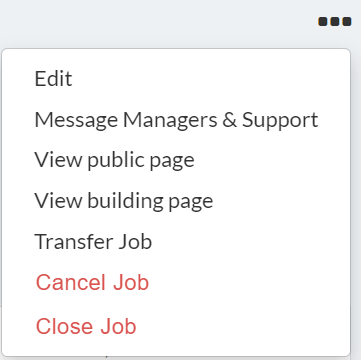This screenshot has height=360, width=361.
Task: Select the red Close Job option
Action: (86, 326)
